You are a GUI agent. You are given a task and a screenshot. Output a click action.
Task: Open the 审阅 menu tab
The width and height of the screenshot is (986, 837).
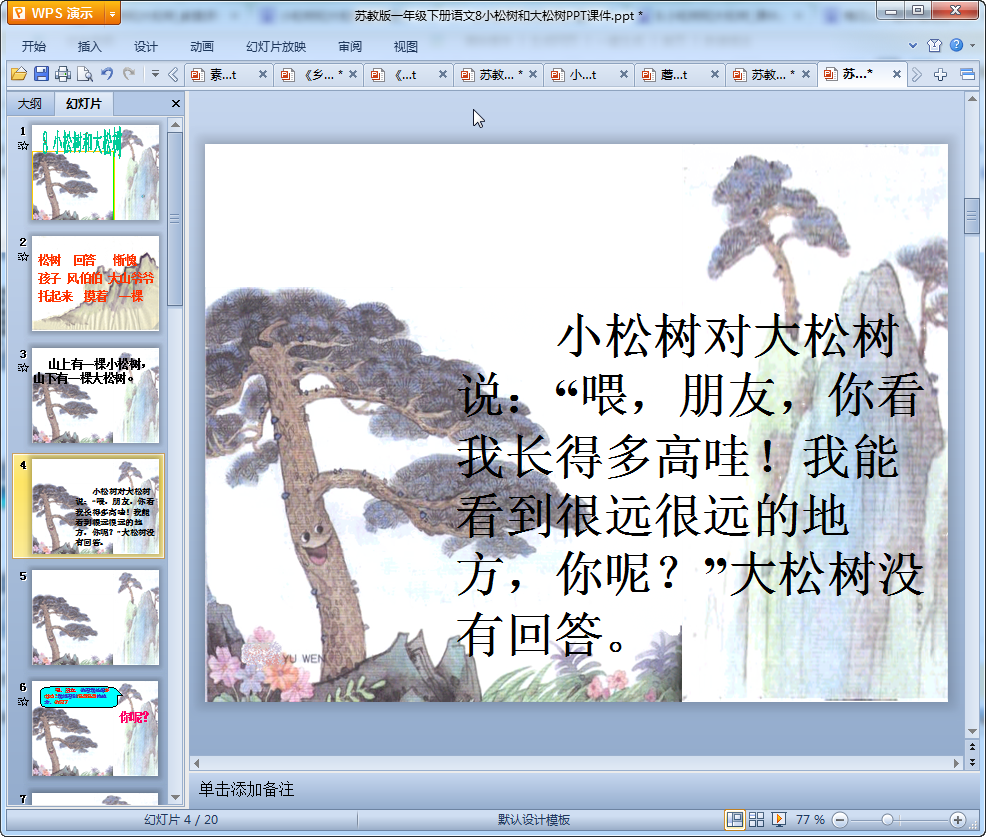click(350, 47)
